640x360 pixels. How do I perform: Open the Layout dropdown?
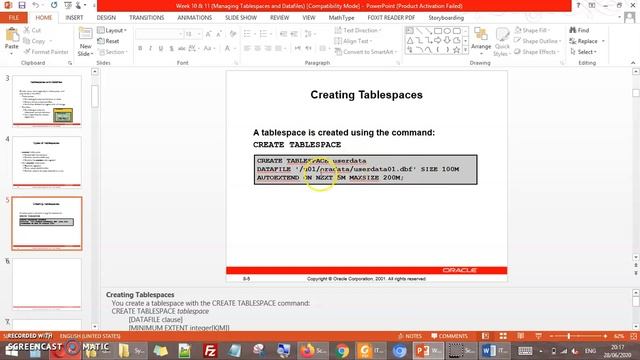coord(112,31)
